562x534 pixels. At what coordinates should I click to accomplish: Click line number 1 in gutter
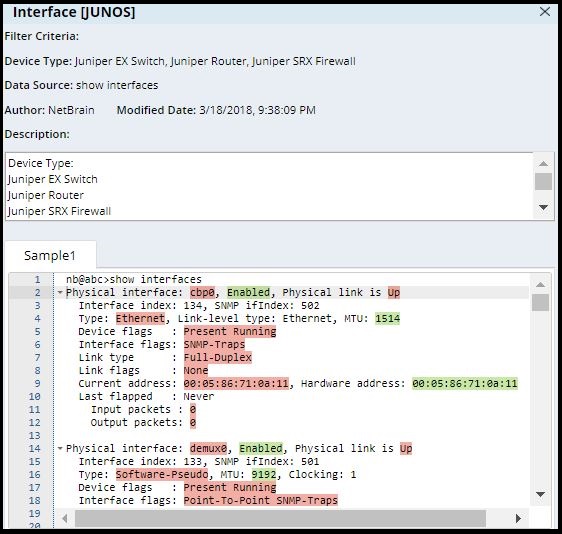37,280
